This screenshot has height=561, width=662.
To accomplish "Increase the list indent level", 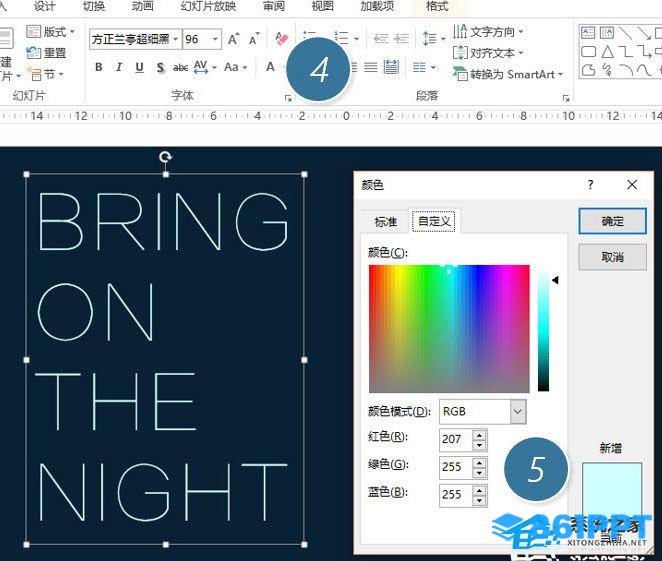I will click(x=402, y=39).
